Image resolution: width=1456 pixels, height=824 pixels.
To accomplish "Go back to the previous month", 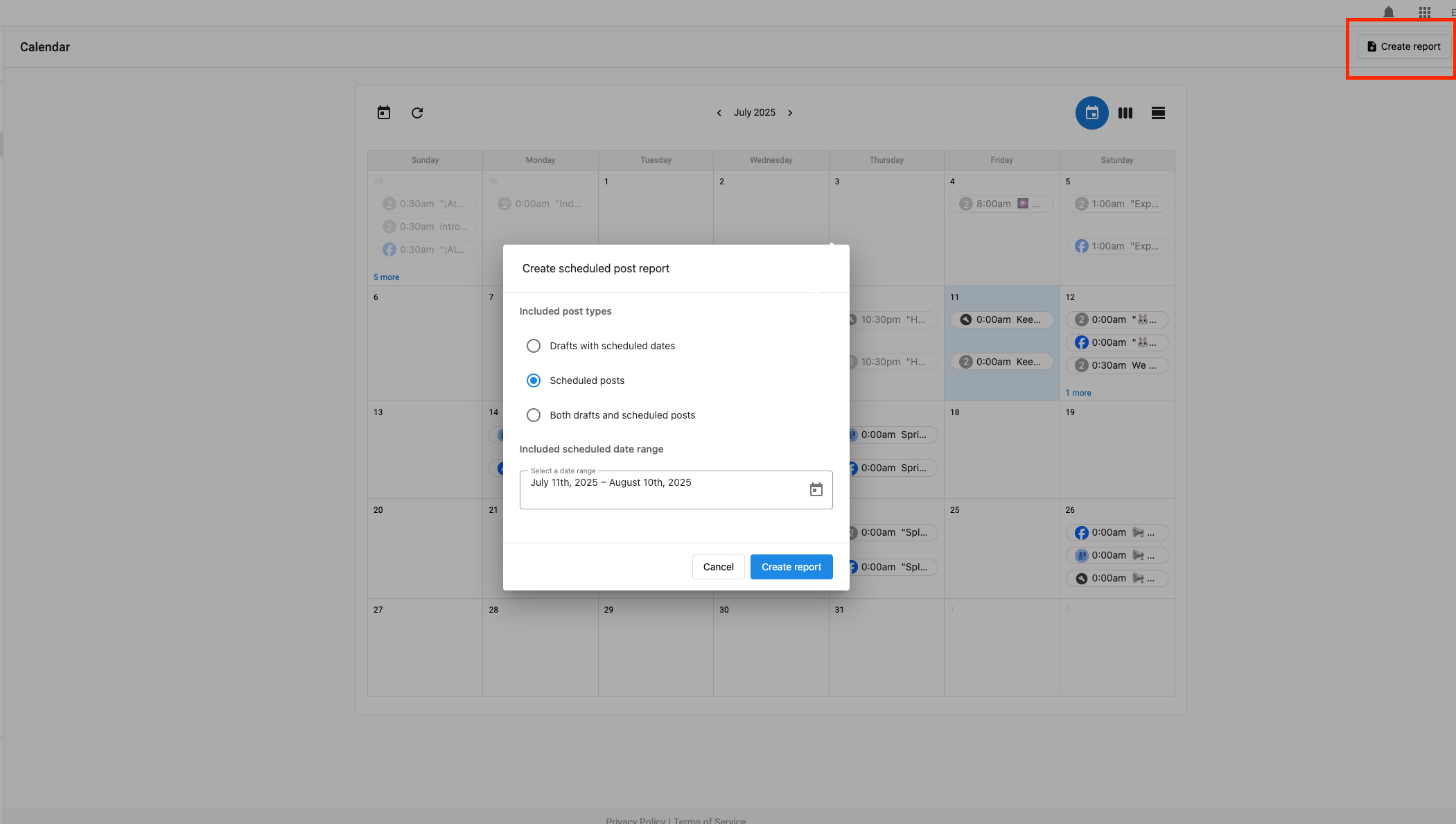I will 719,112.
